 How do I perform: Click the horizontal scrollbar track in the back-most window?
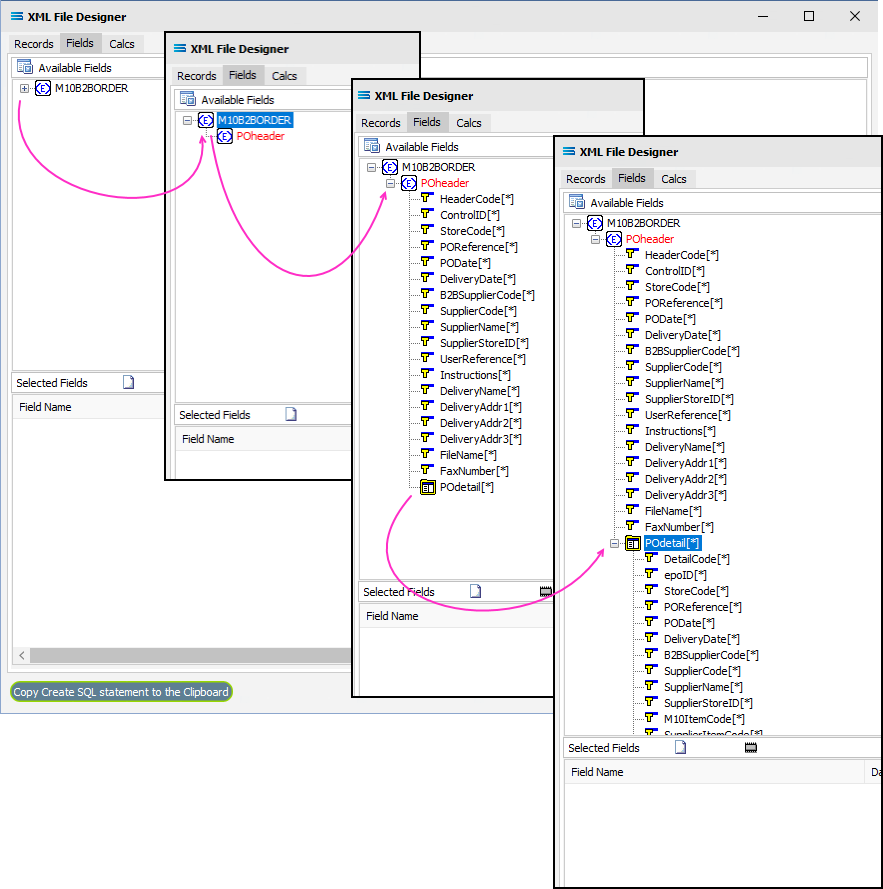coord(191,655)
